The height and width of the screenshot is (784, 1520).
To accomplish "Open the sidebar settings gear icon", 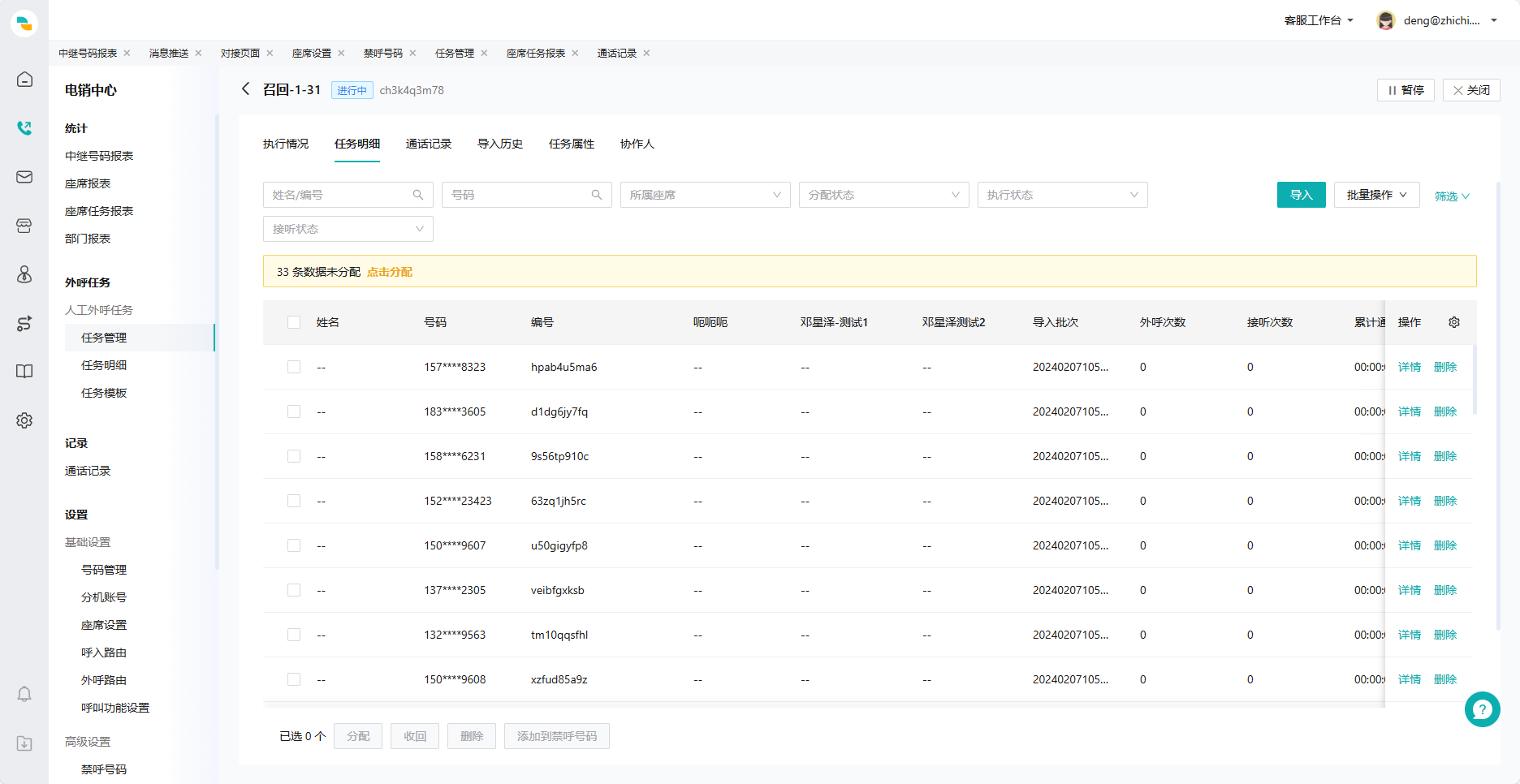I will [24, 420].
